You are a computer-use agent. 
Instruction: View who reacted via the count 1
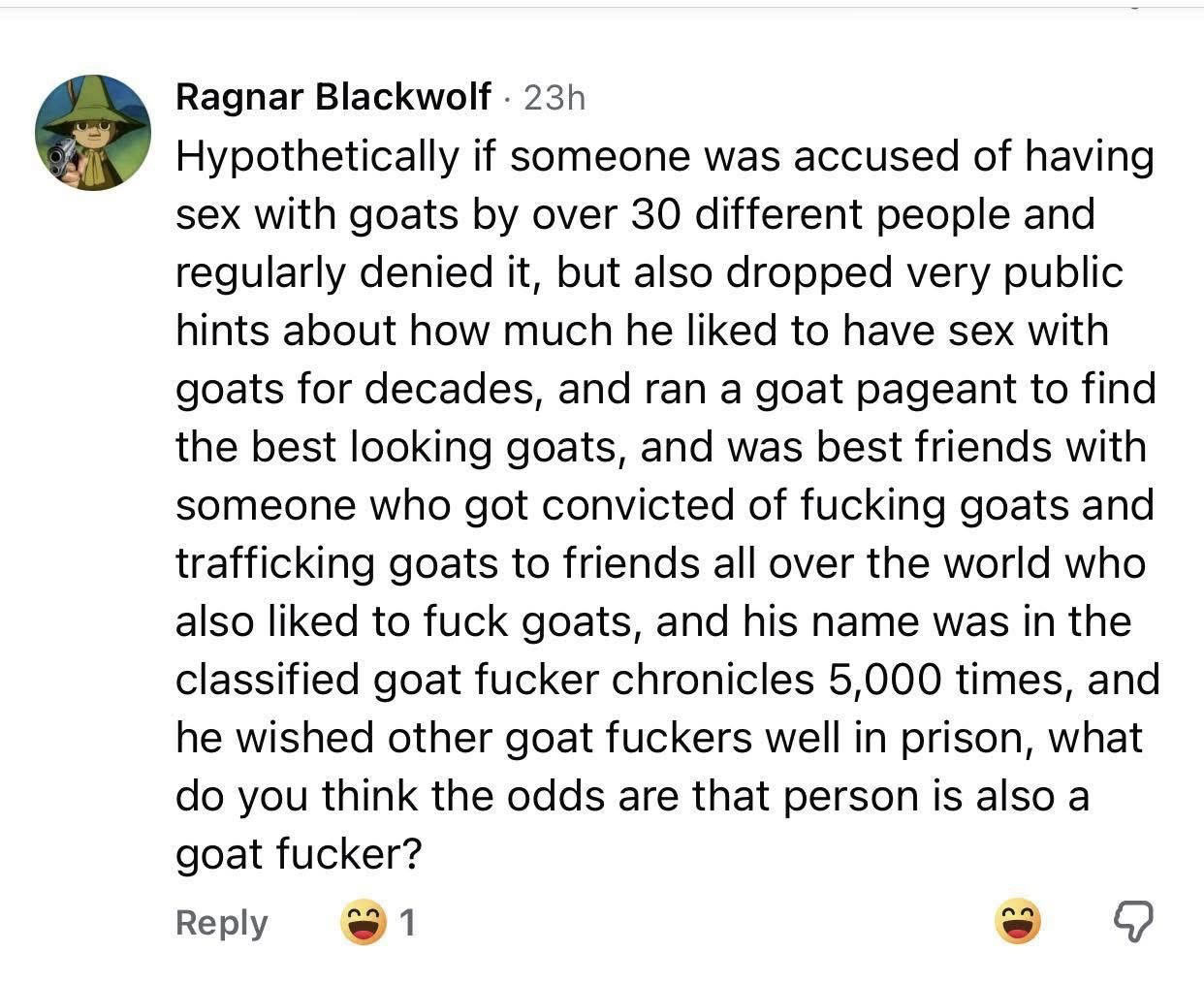[408, 923]
